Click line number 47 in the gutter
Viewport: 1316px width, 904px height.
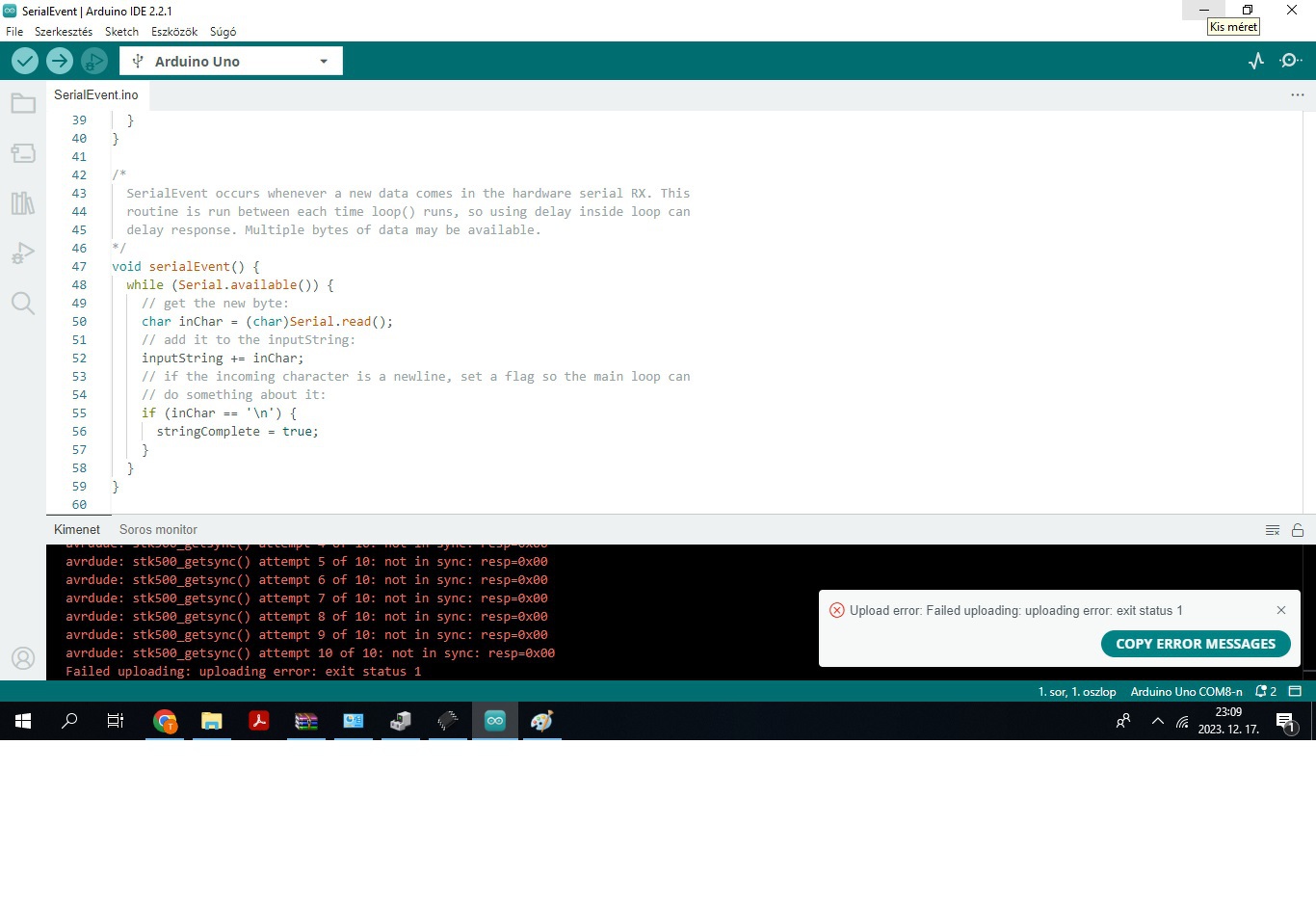click(79, 267)
